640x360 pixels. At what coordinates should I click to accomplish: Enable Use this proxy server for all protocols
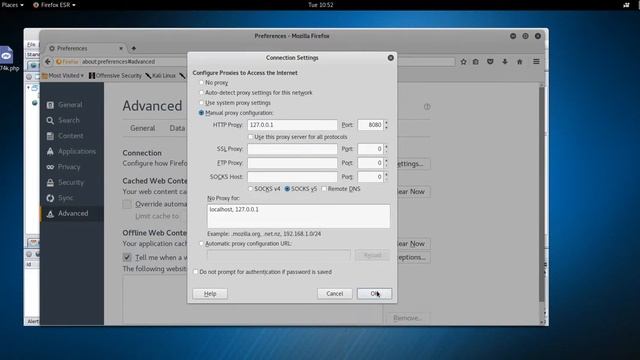pos(251,137)
